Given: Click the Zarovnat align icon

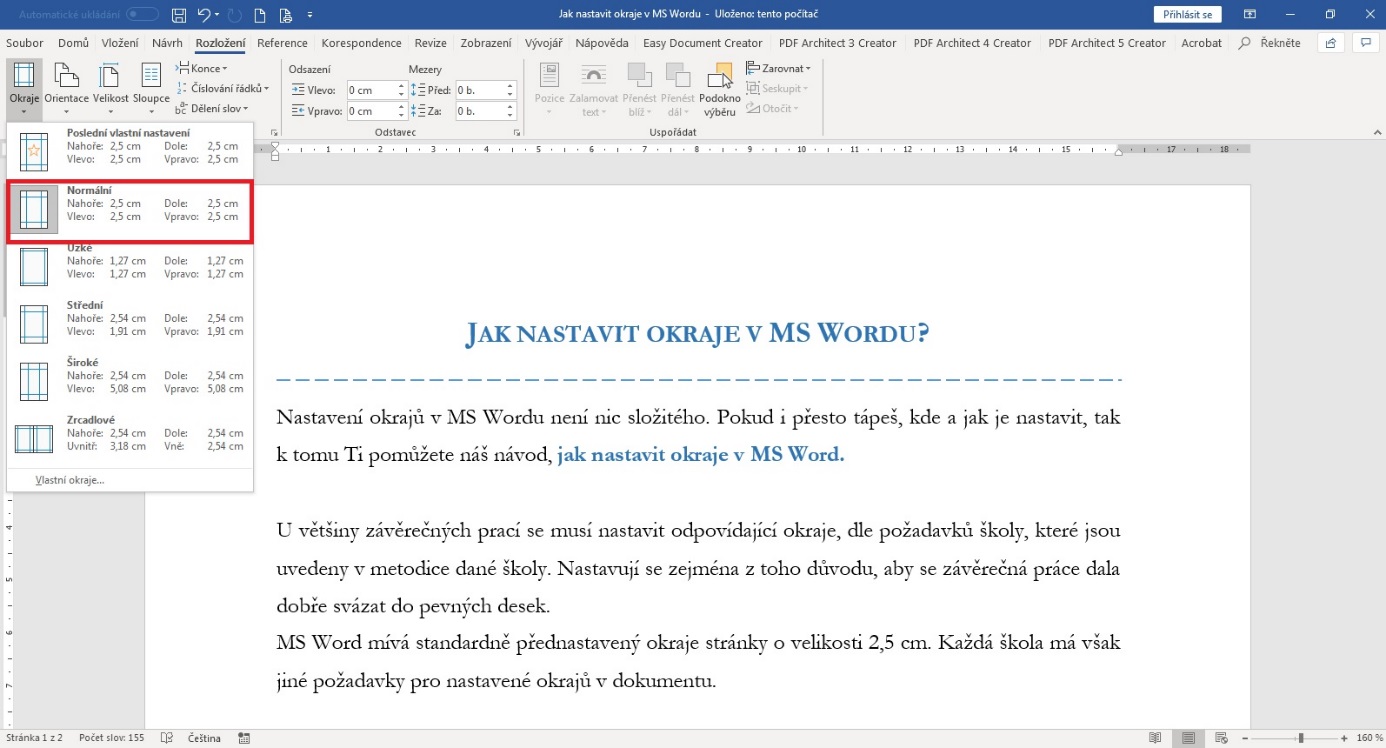Looking at the screenshot, I should pyautogui.click(x=753, y=68).
